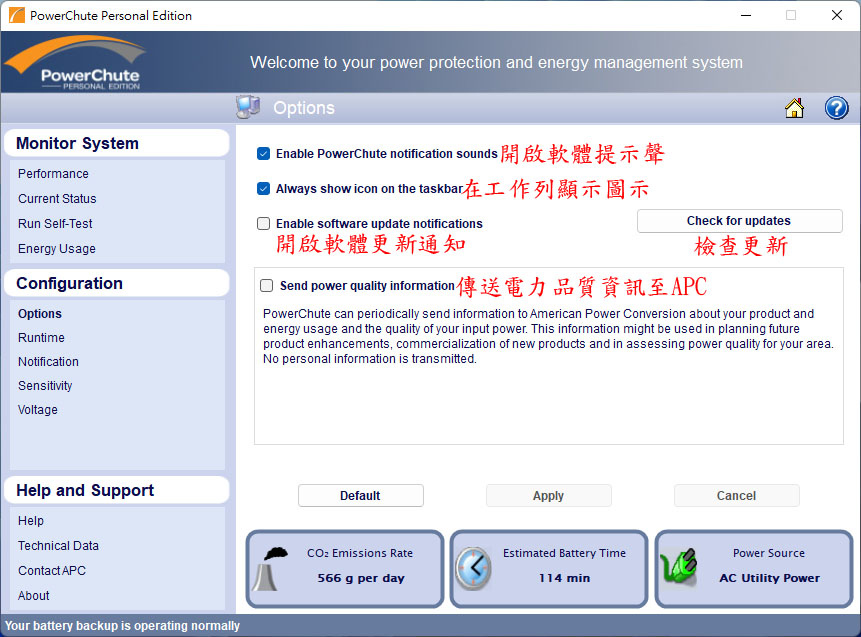
Task: Click the 566 g per day value
Action: pos(361,578)
